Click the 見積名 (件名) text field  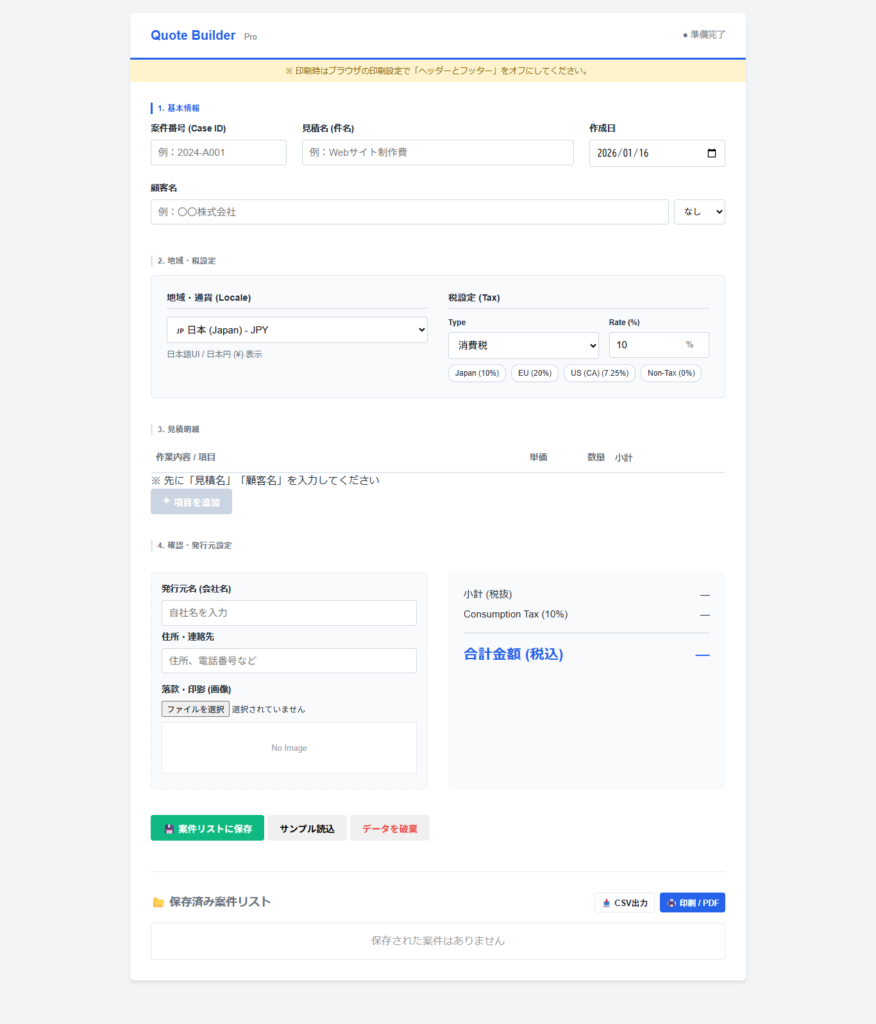(437, 153)
